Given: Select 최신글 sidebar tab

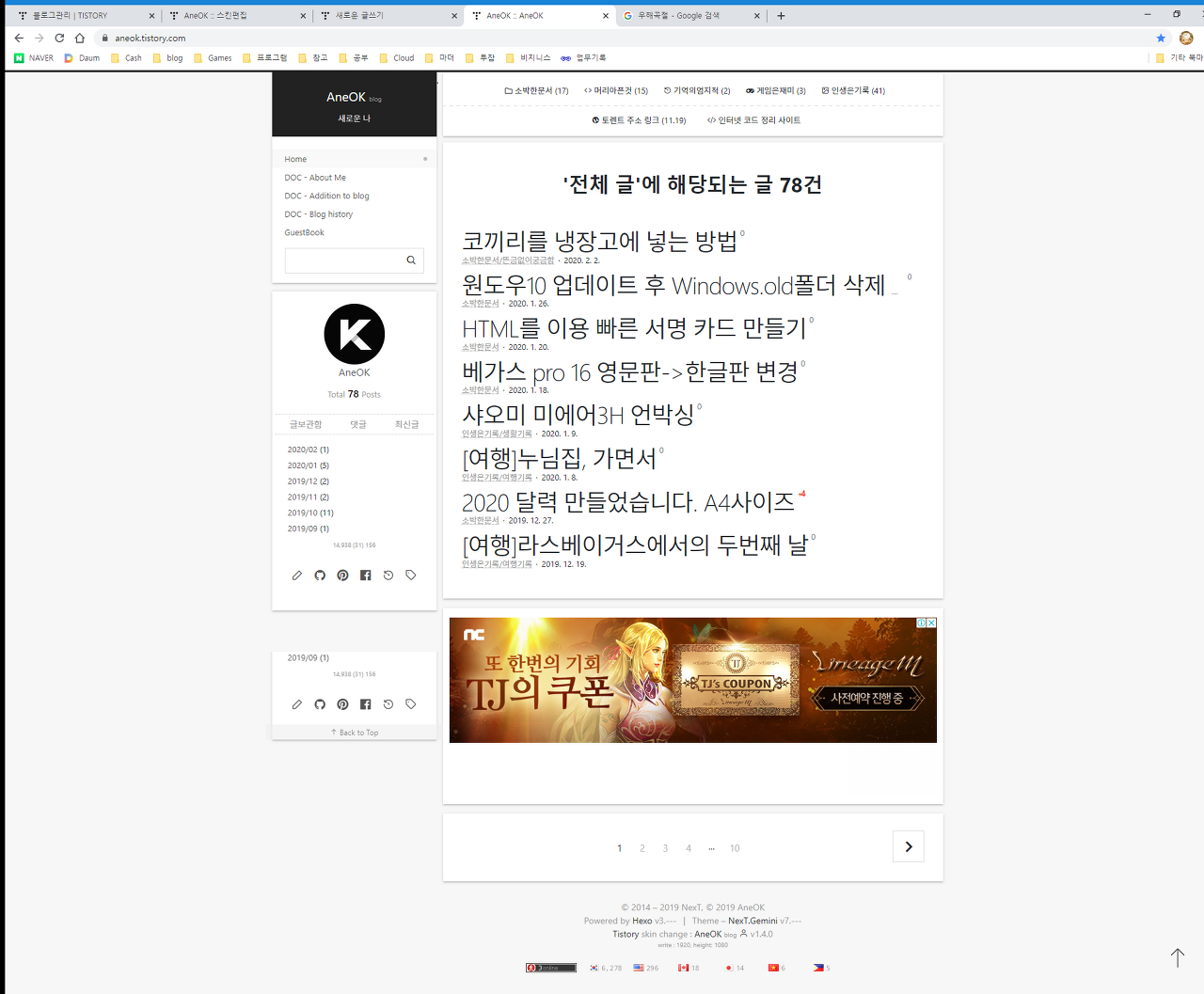Looking at the screenshot, I should 406,425.
